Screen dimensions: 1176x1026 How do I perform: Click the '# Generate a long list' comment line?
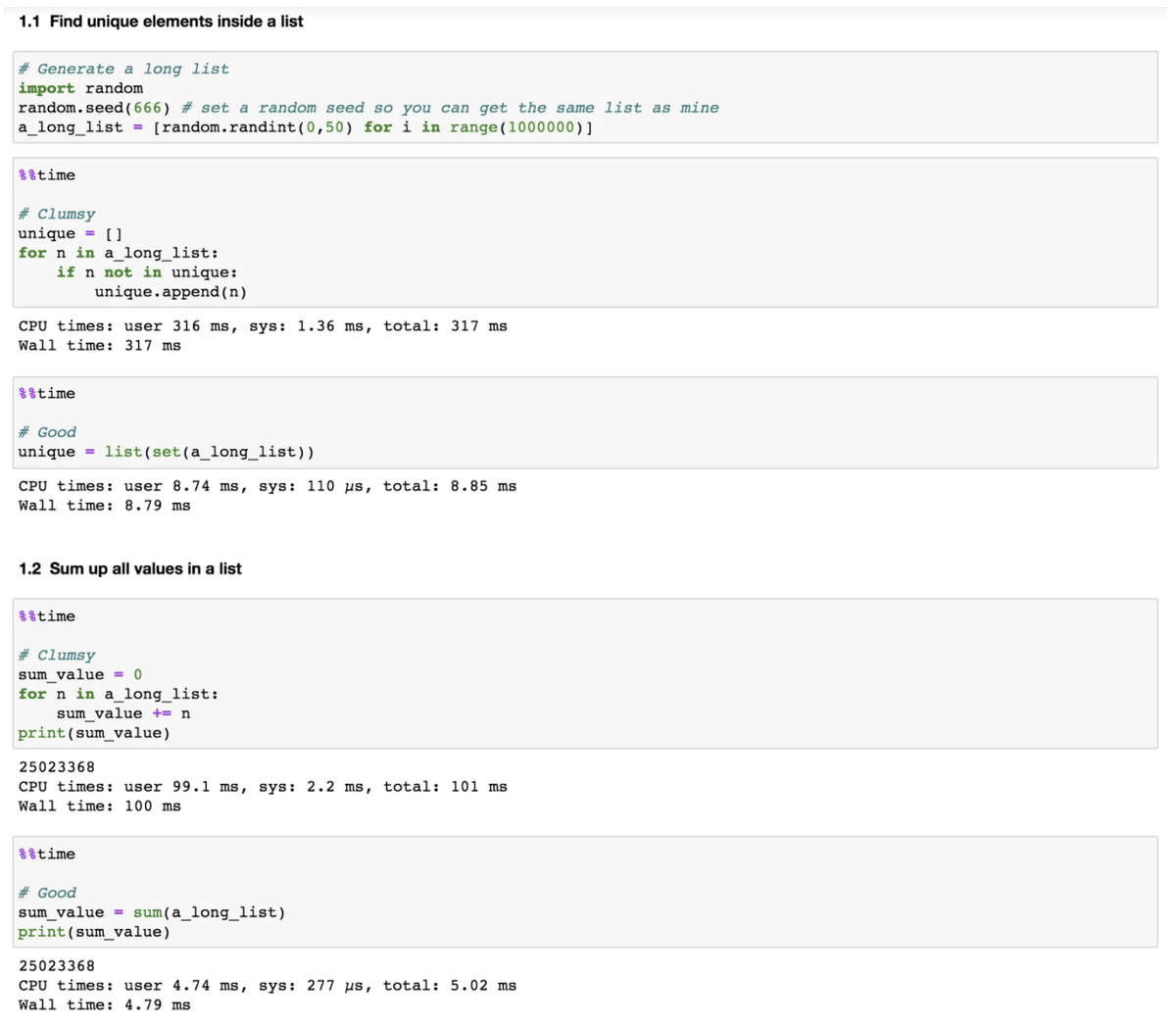[x=123, y=69]
